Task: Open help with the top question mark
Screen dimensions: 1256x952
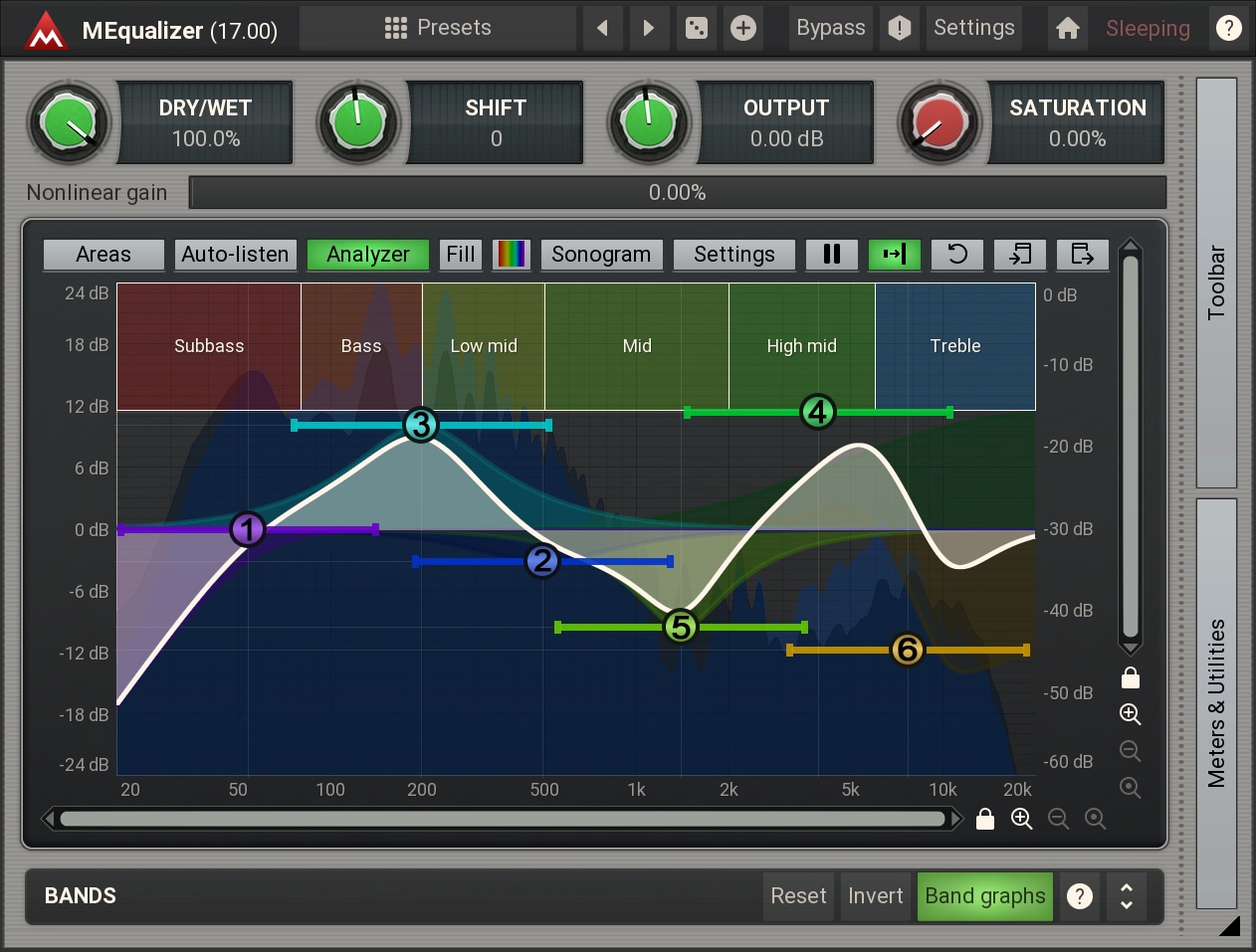Action: pyautogui.click(x=1229, y=28)
